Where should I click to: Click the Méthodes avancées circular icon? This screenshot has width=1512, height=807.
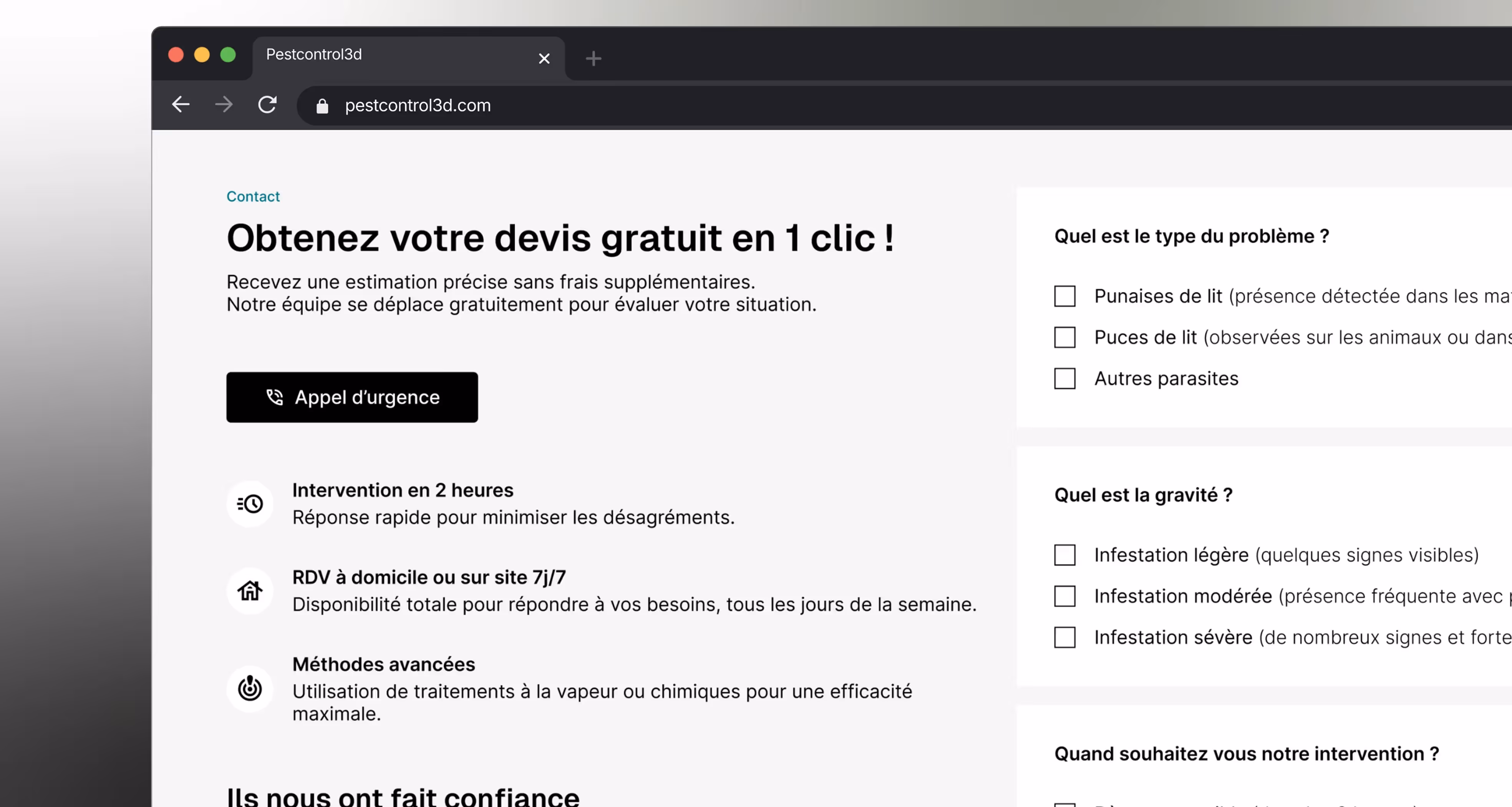[250, 688]
